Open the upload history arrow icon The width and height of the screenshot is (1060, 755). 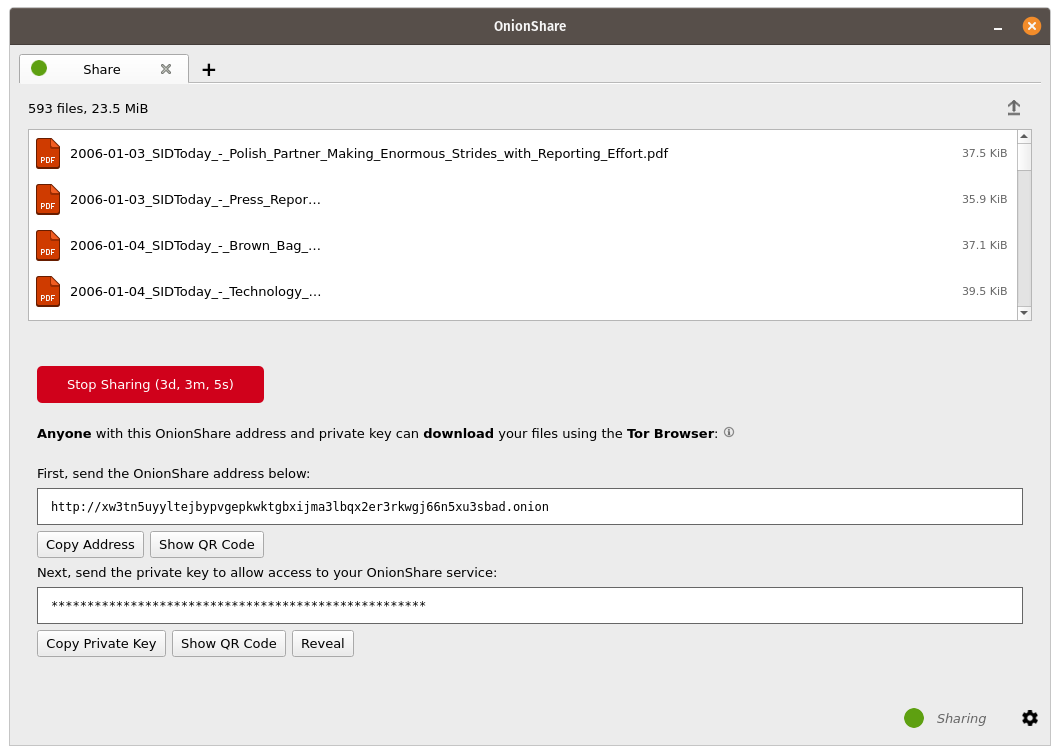1013,108
